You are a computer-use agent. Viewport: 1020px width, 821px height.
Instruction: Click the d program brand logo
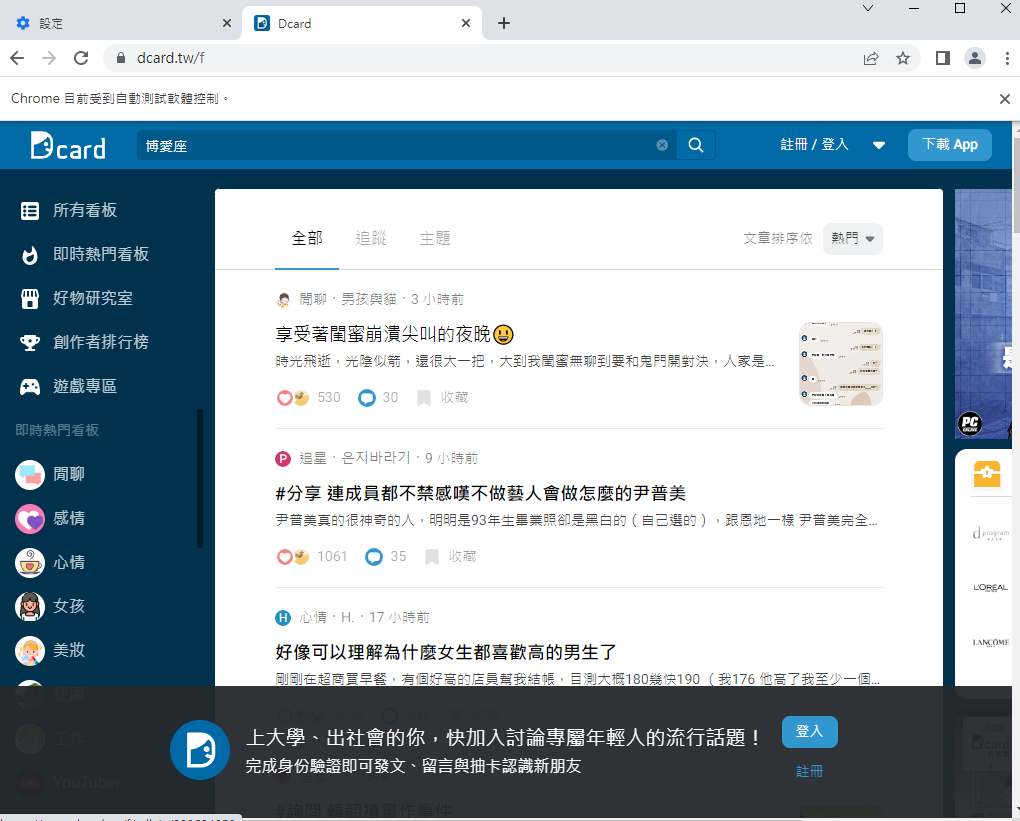pyautogui.click(x=990, y=533)
